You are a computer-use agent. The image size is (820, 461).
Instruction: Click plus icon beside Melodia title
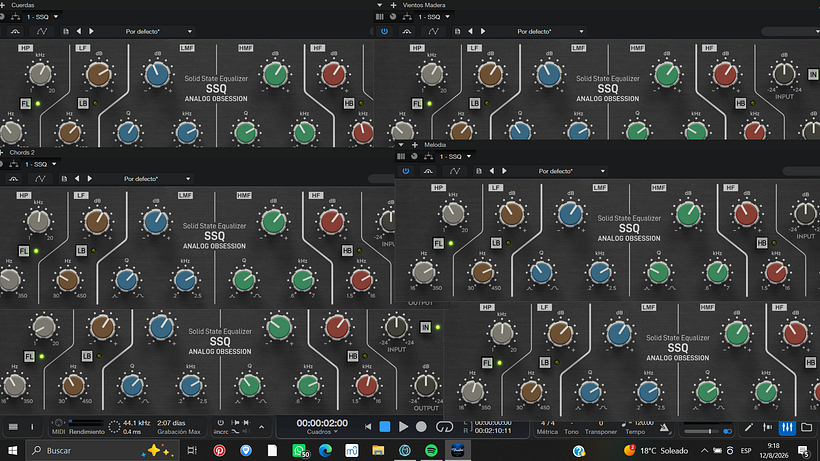pos(415,145)
